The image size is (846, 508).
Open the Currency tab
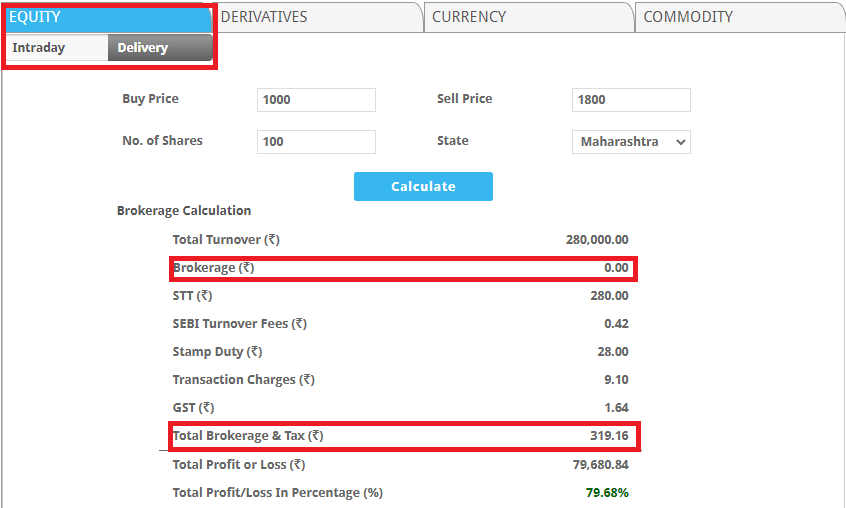pyautogui.click(x=469, y=17)
